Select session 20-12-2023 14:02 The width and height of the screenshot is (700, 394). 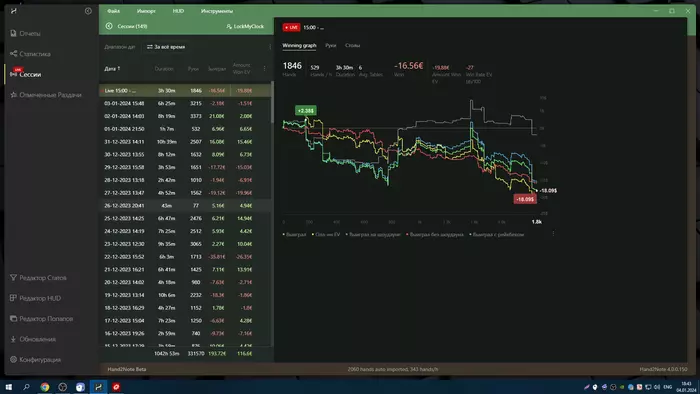(x=185, y=282)
